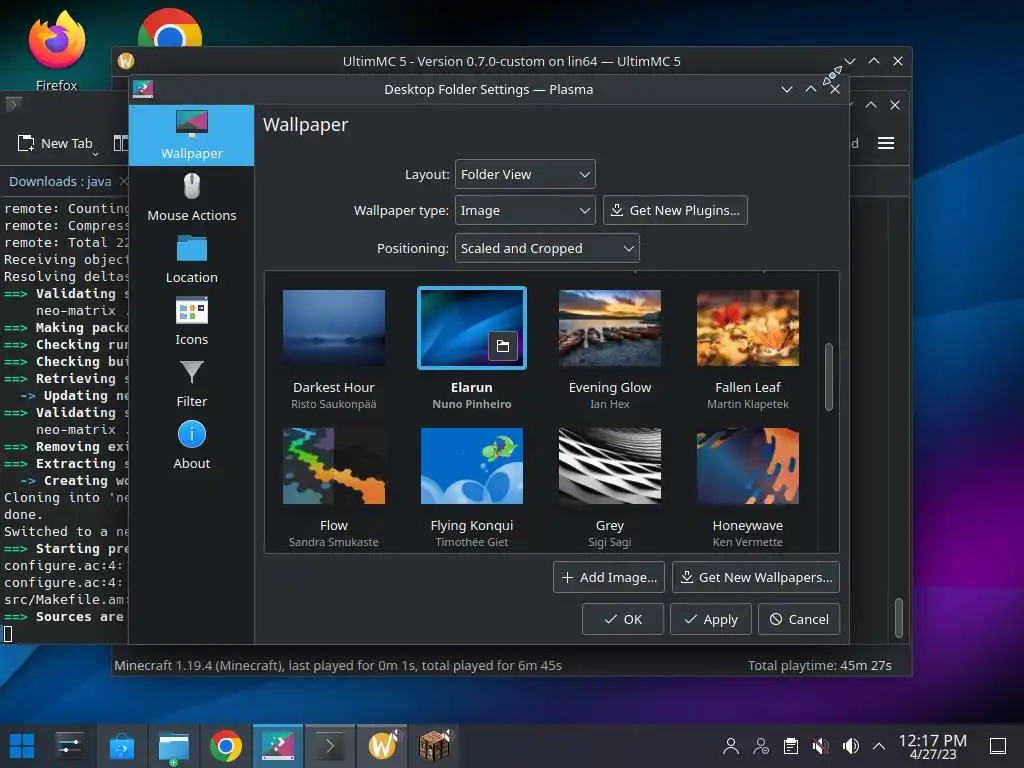The width and height of the screenshot is (1024, 768).
Task: Click the Total playtime status text in UltimMC
Action: pyautogui.click(x=820, y=665)
